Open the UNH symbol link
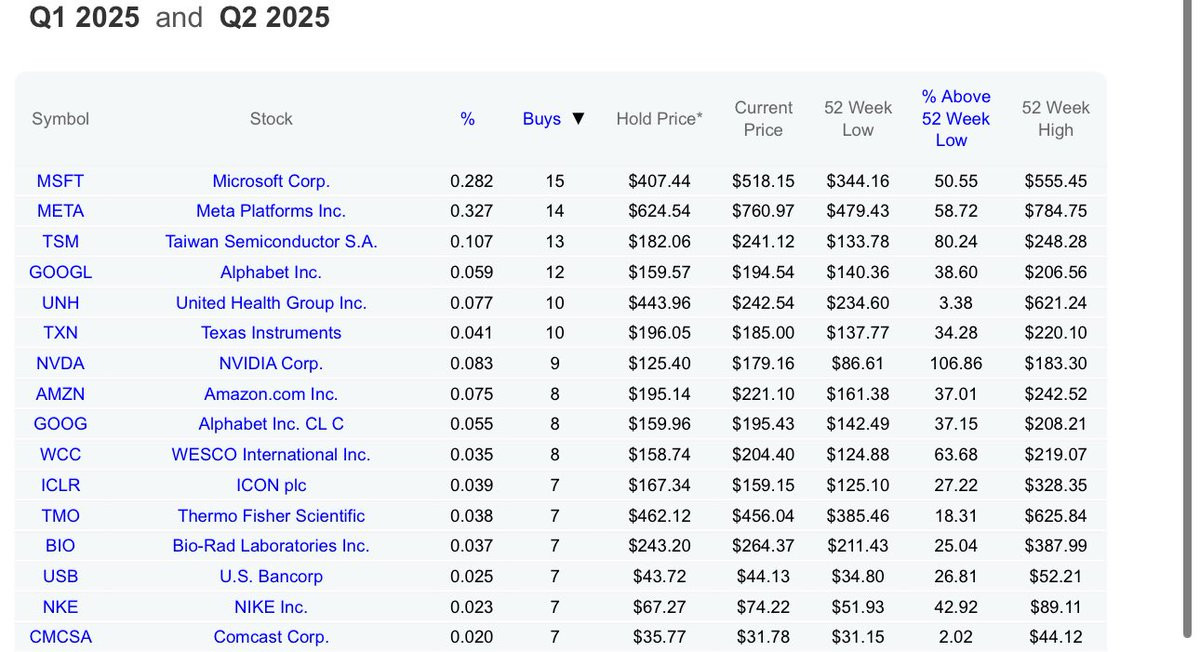 pyautogui.click(x=60, y=302)
